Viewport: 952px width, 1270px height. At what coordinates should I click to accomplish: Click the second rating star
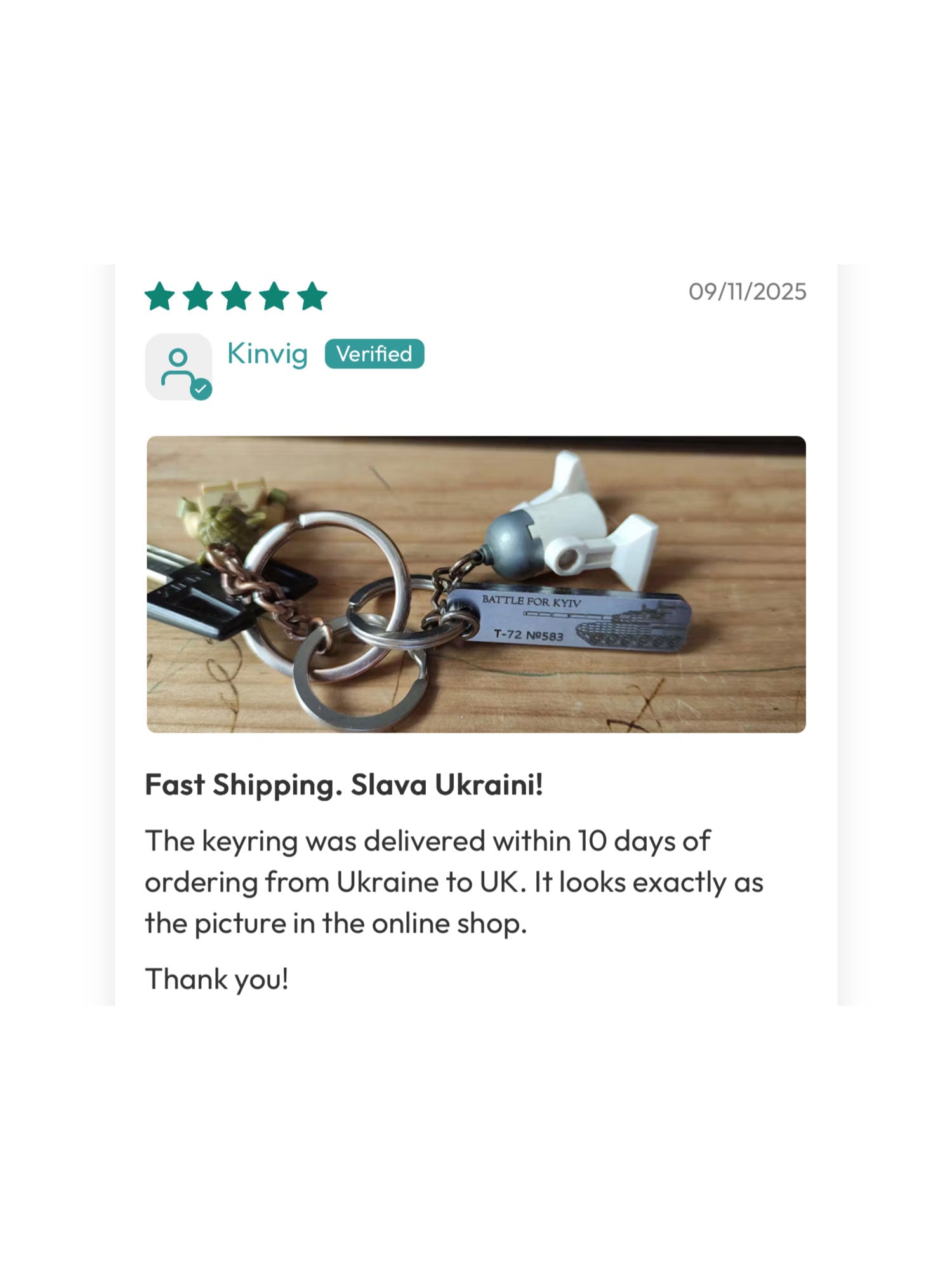(x=198, y=297)
